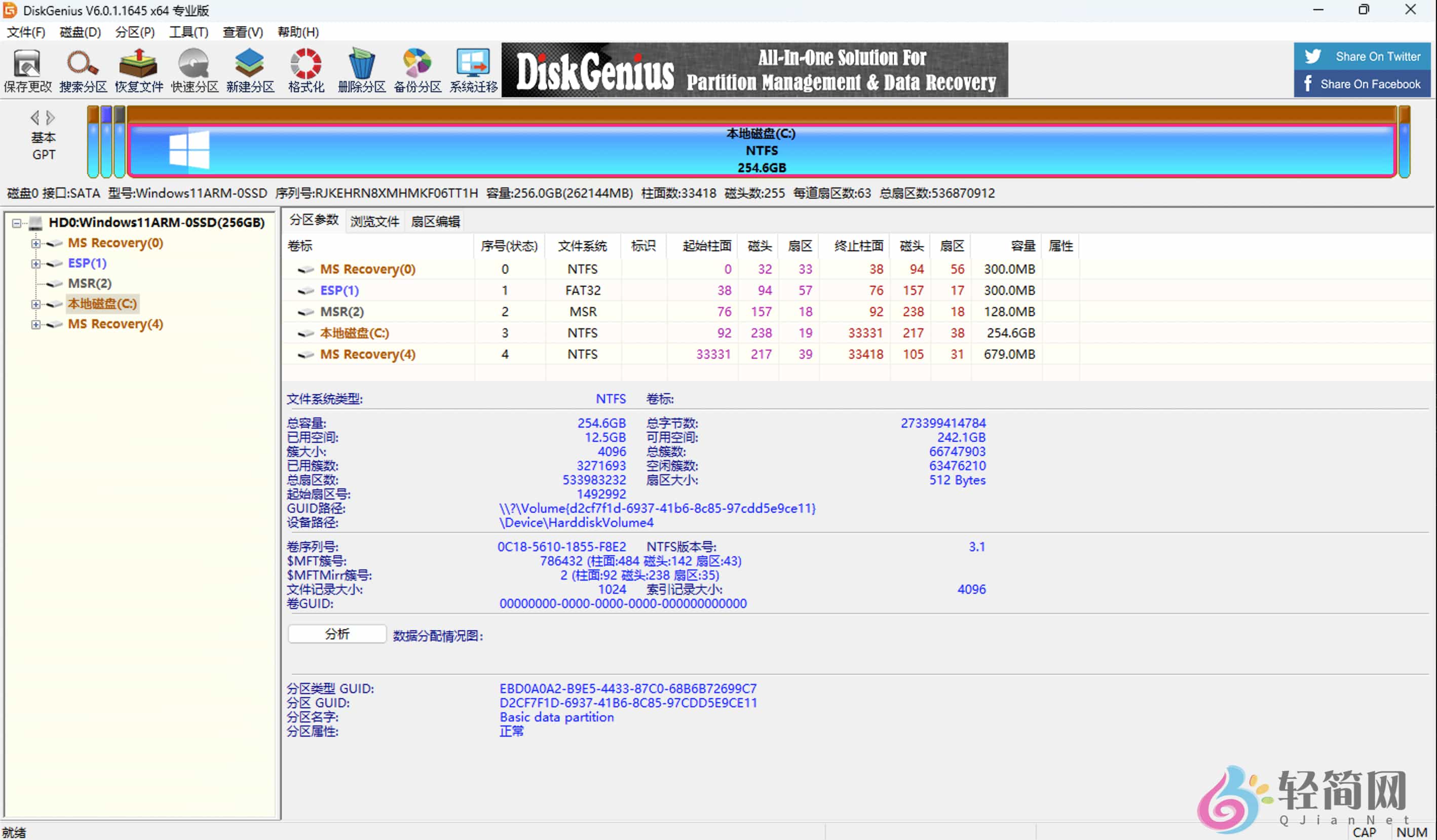The height and width of the screenshot is (840, 1437).
Task: Click the 分析 (Analyze) button
Action: point(337,634)
